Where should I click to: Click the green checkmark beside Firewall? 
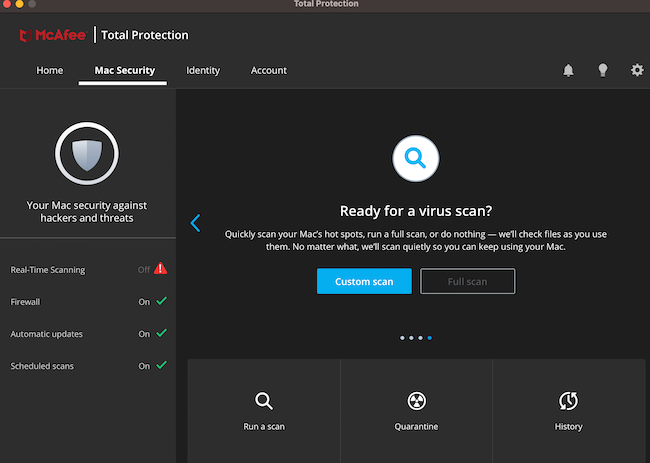[x=162, y=301]
